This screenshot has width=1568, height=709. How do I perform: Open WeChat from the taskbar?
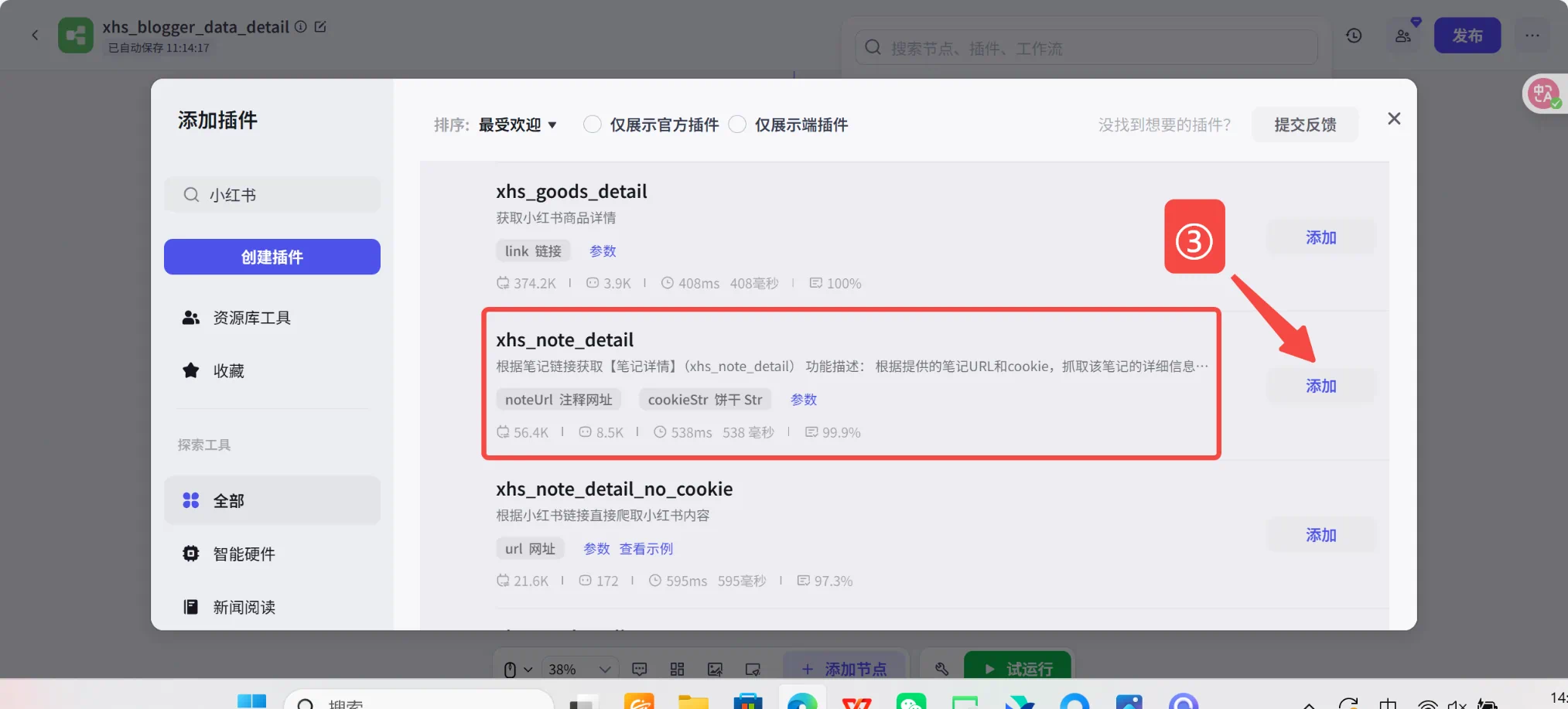[x=911, y=702]
